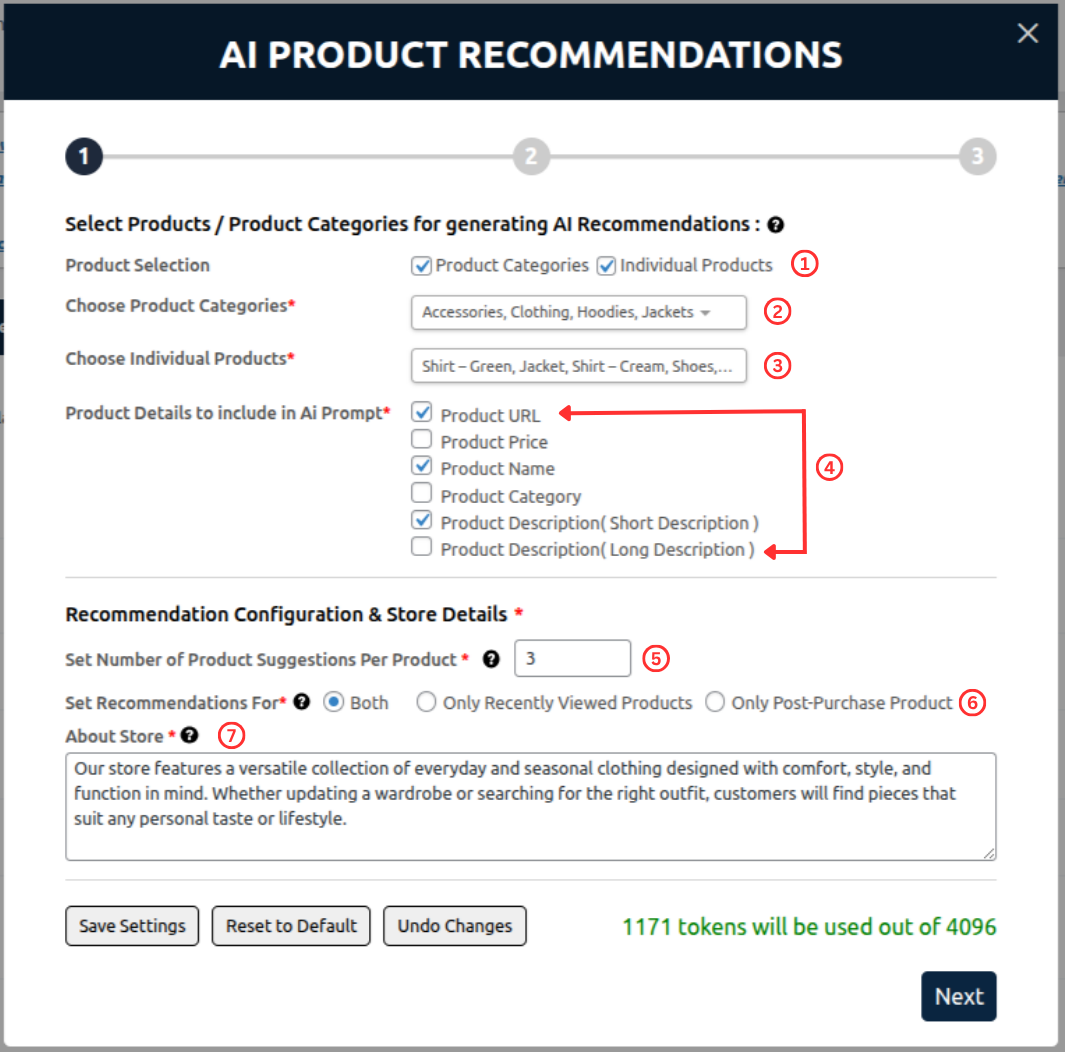Enable the Product Price checkbox
This screenshot has width=1065, height=1052.
(422, 439)
